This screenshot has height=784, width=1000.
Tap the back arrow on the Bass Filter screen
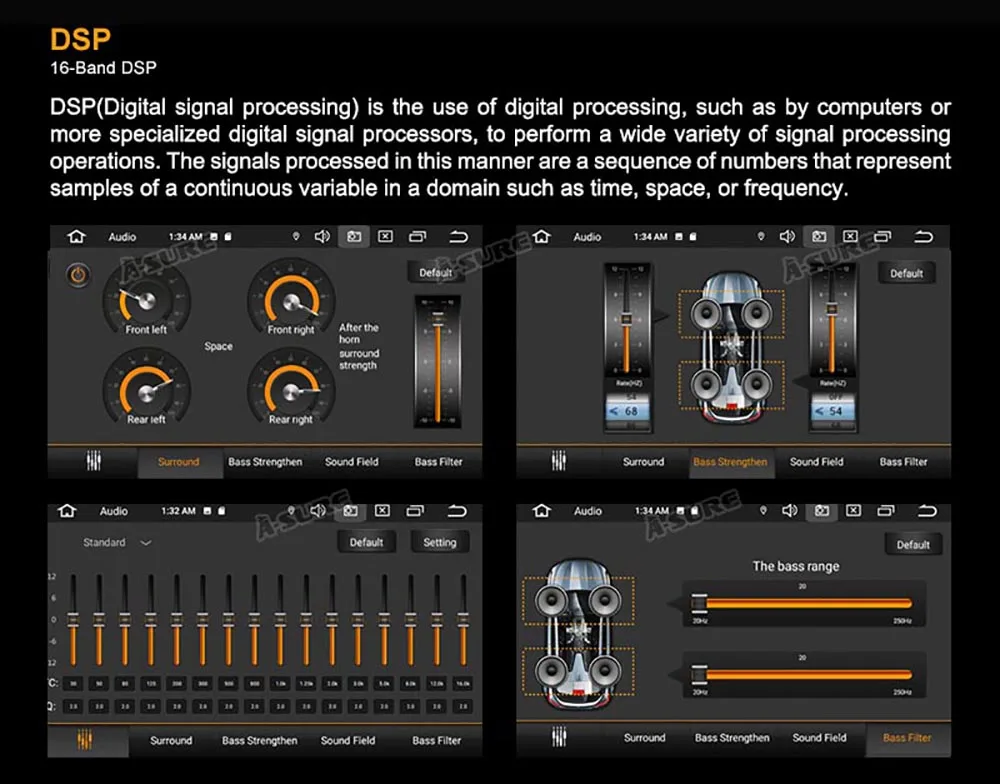pyautogui.click(x=927, y=511)
